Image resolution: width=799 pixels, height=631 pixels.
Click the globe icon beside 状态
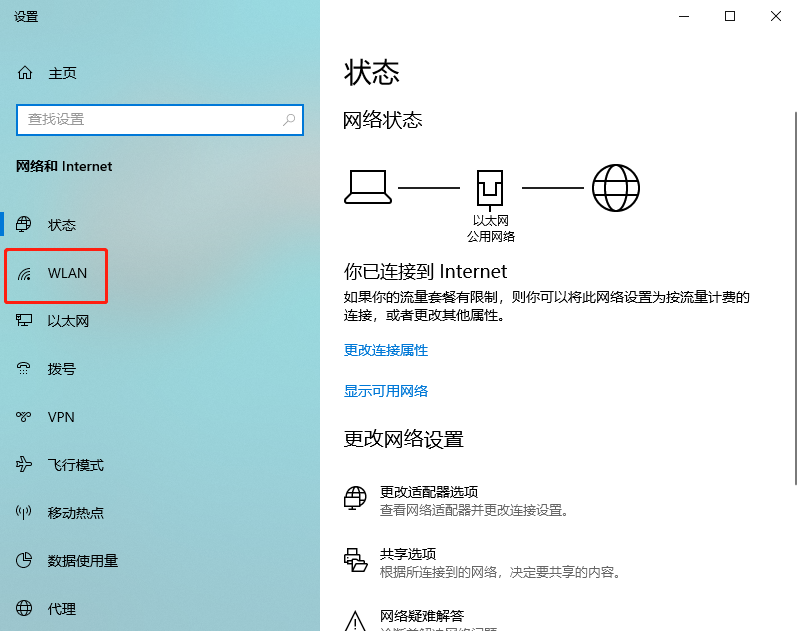coord(25,225)
